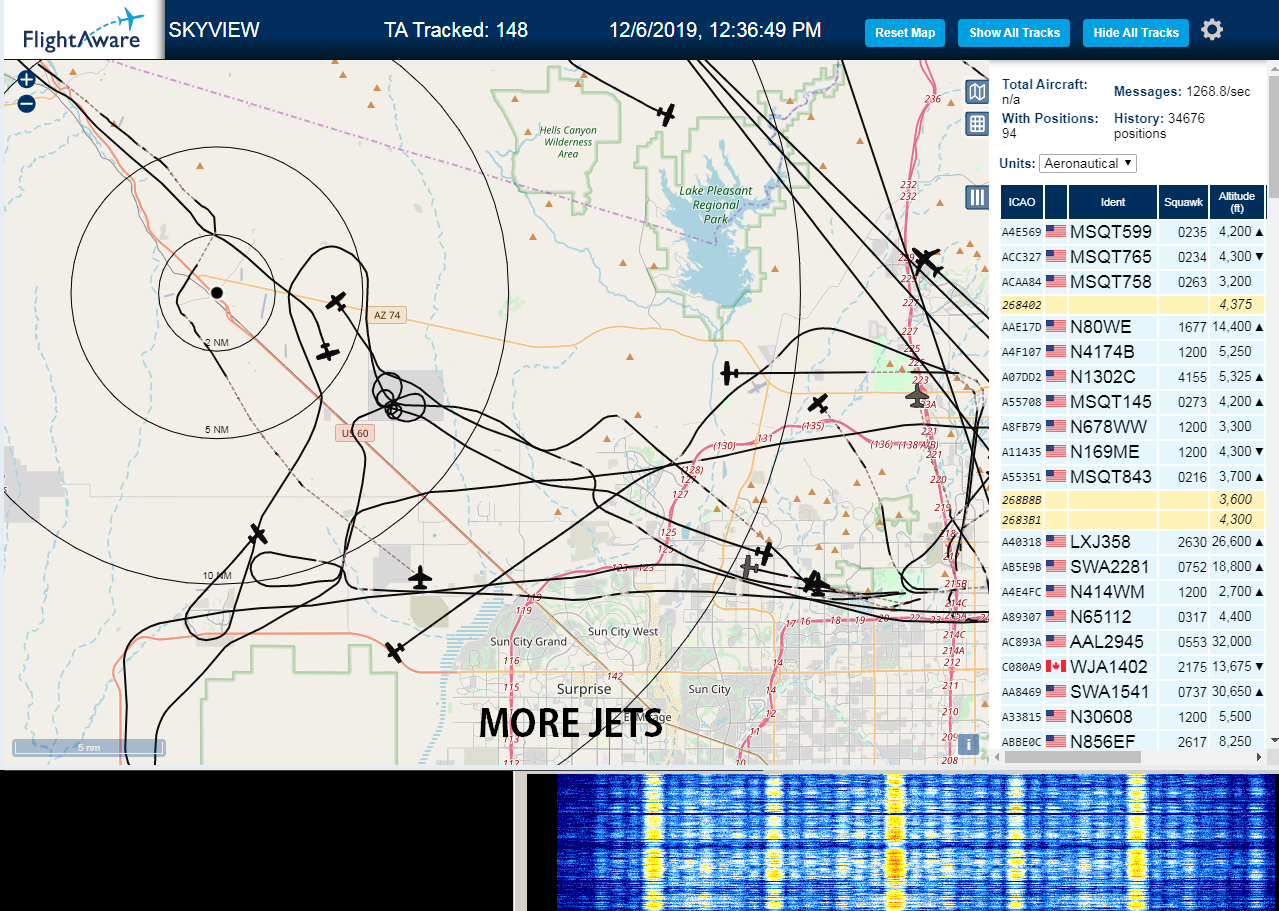
Task: Select the aircraft icon near AZ 74
Action: [337, 301]
